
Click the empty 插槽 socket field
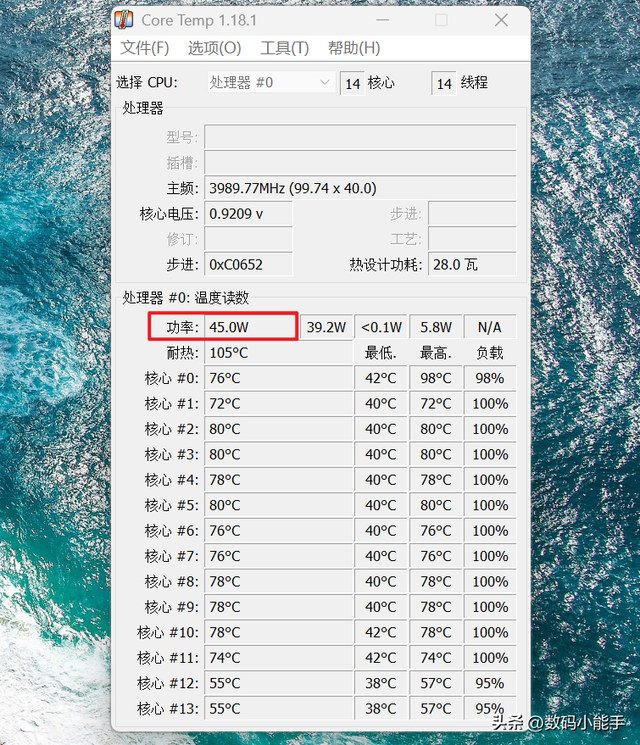click(x=360, y=163)
